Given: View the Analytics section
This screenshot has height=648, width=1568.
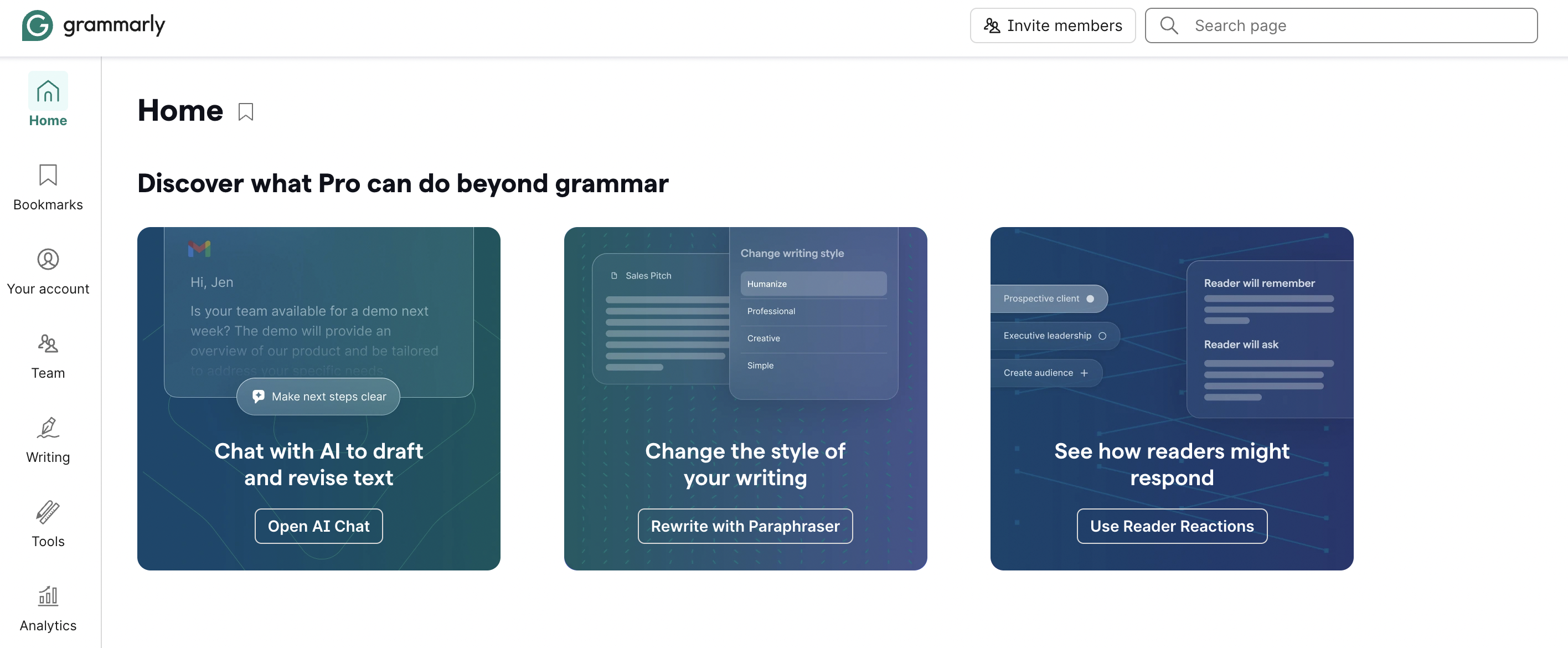Looking at the screenshot, I should [48, 608].
